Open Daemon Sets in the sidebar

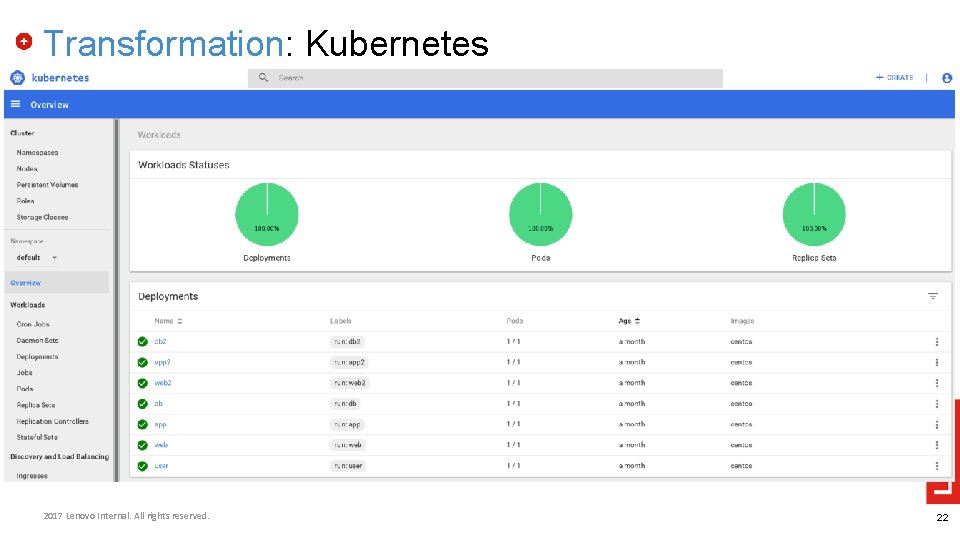[x=37, y=340]
